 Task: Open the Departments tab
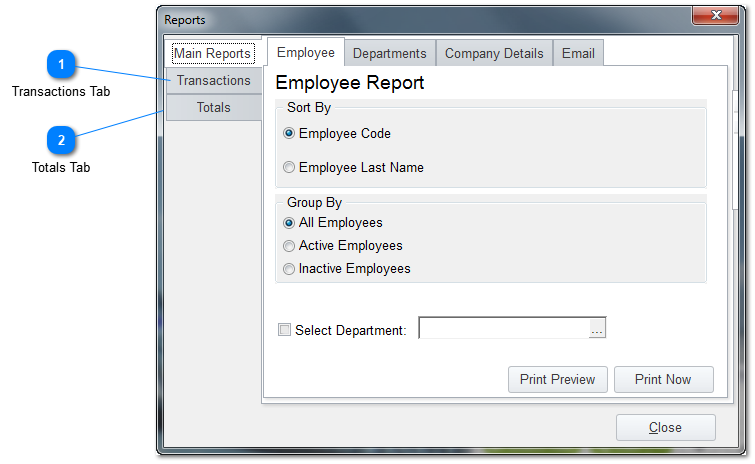[x=390, y=53]
